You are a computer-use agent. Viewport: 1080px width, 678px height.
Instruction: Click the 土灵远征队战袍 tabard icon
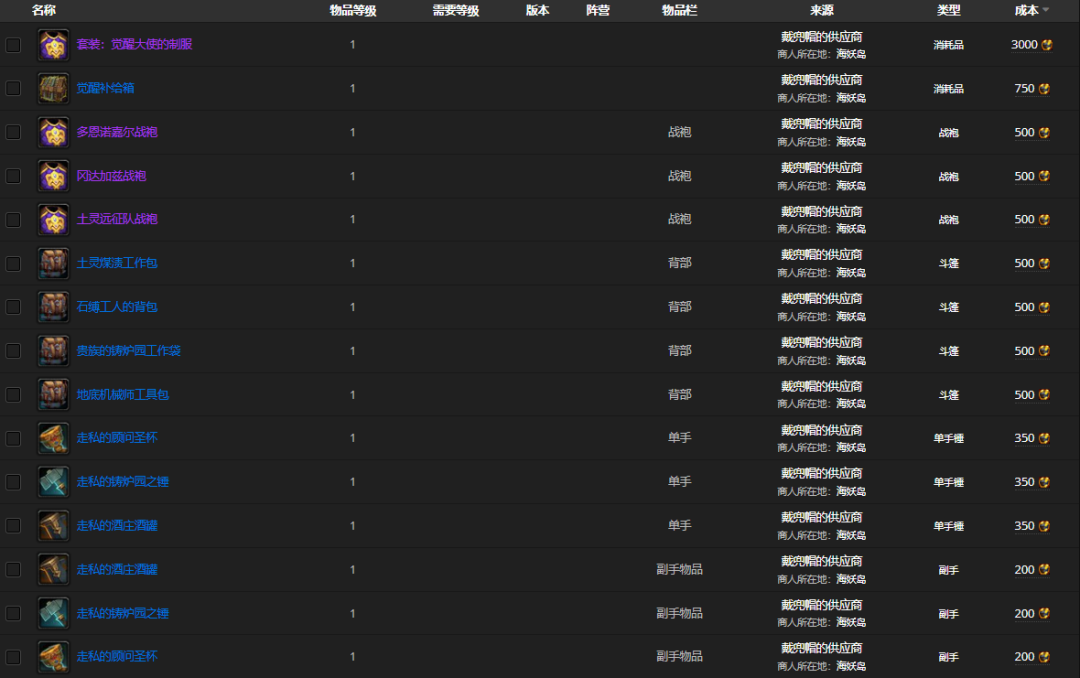[53, 220]
